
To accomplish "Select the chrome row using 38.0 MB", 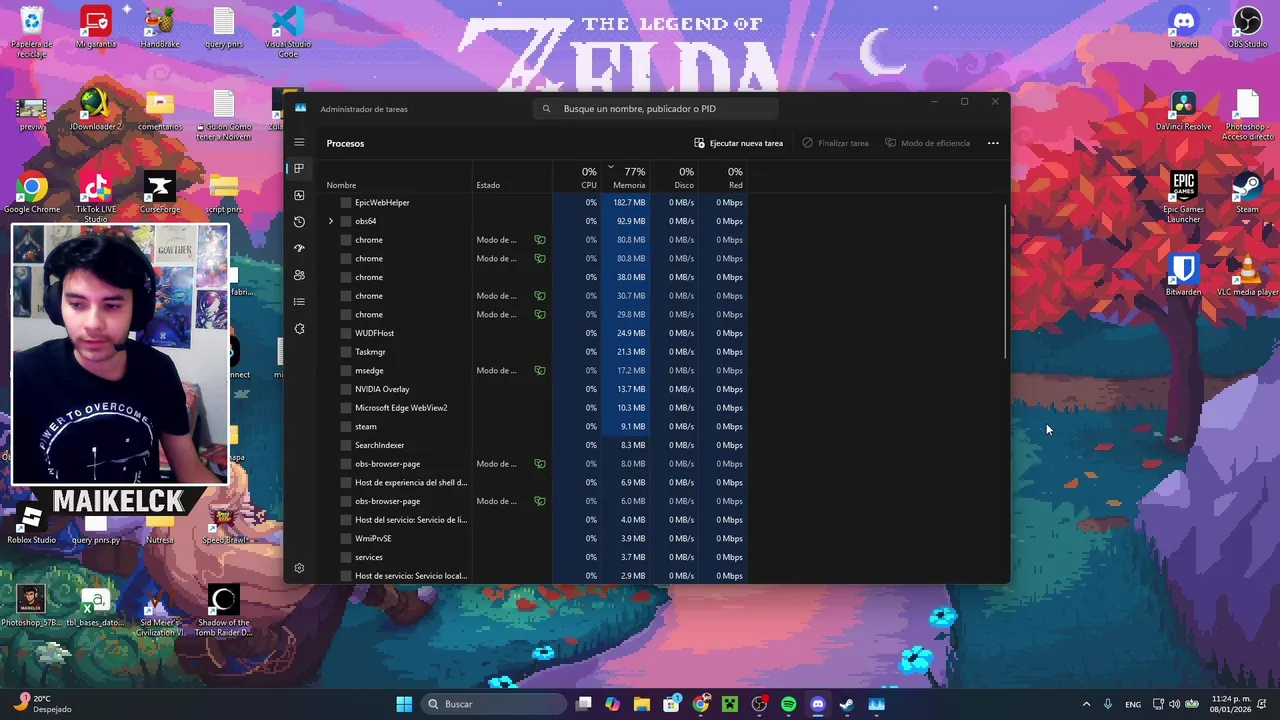I will 534,277.
